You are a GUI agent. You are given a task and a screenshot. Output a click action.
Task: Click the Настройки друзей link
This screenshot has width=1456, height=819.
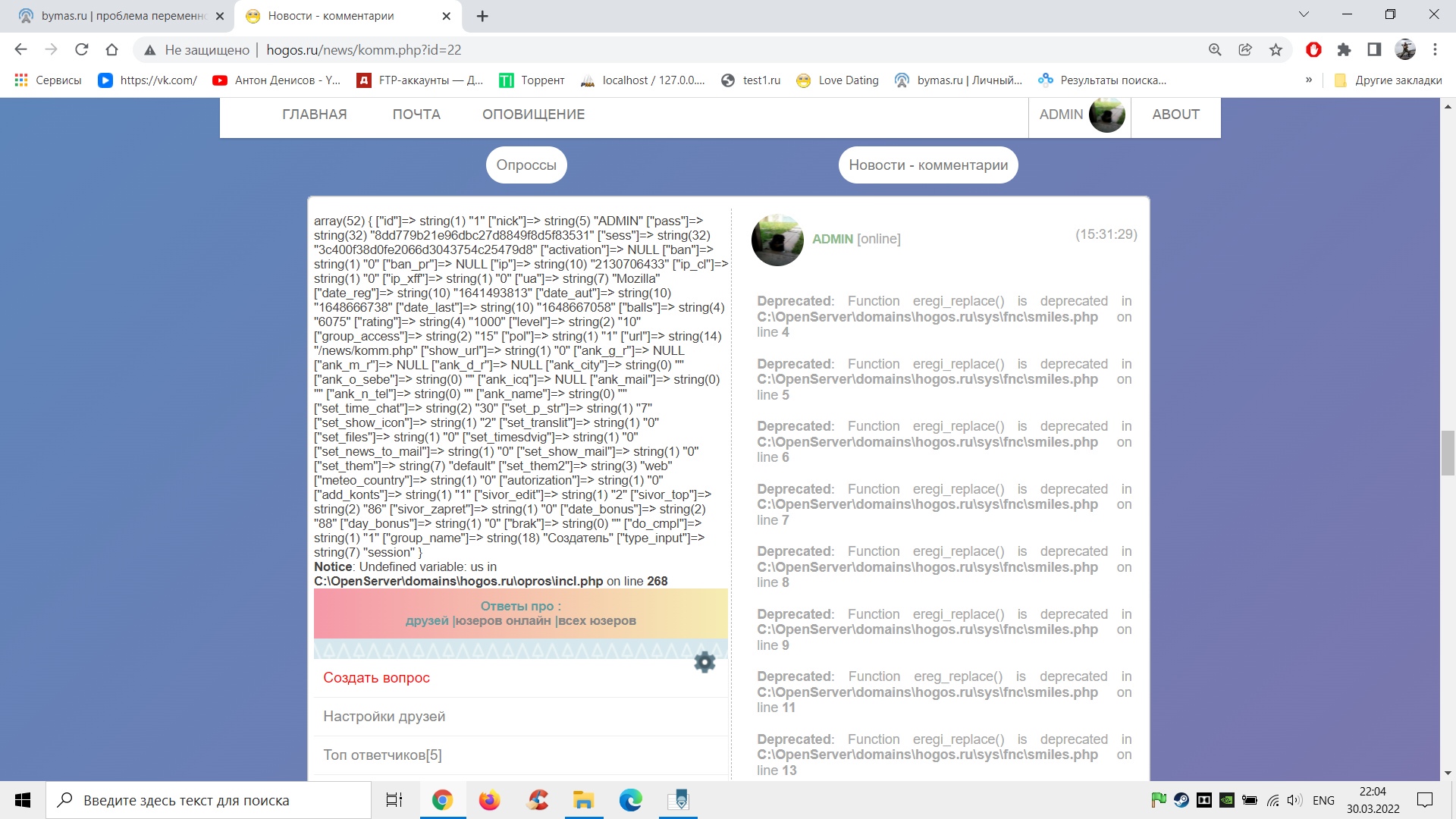384,717
